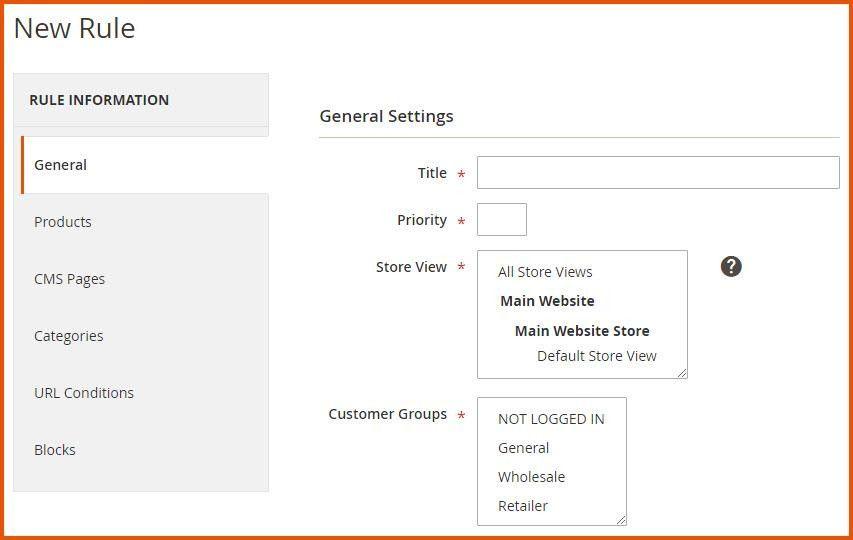The height and width of the screenshot is (540, 853).
Task: Choose Main Website in Store View list
Action: pyautogui.click(x=547, y=301)
